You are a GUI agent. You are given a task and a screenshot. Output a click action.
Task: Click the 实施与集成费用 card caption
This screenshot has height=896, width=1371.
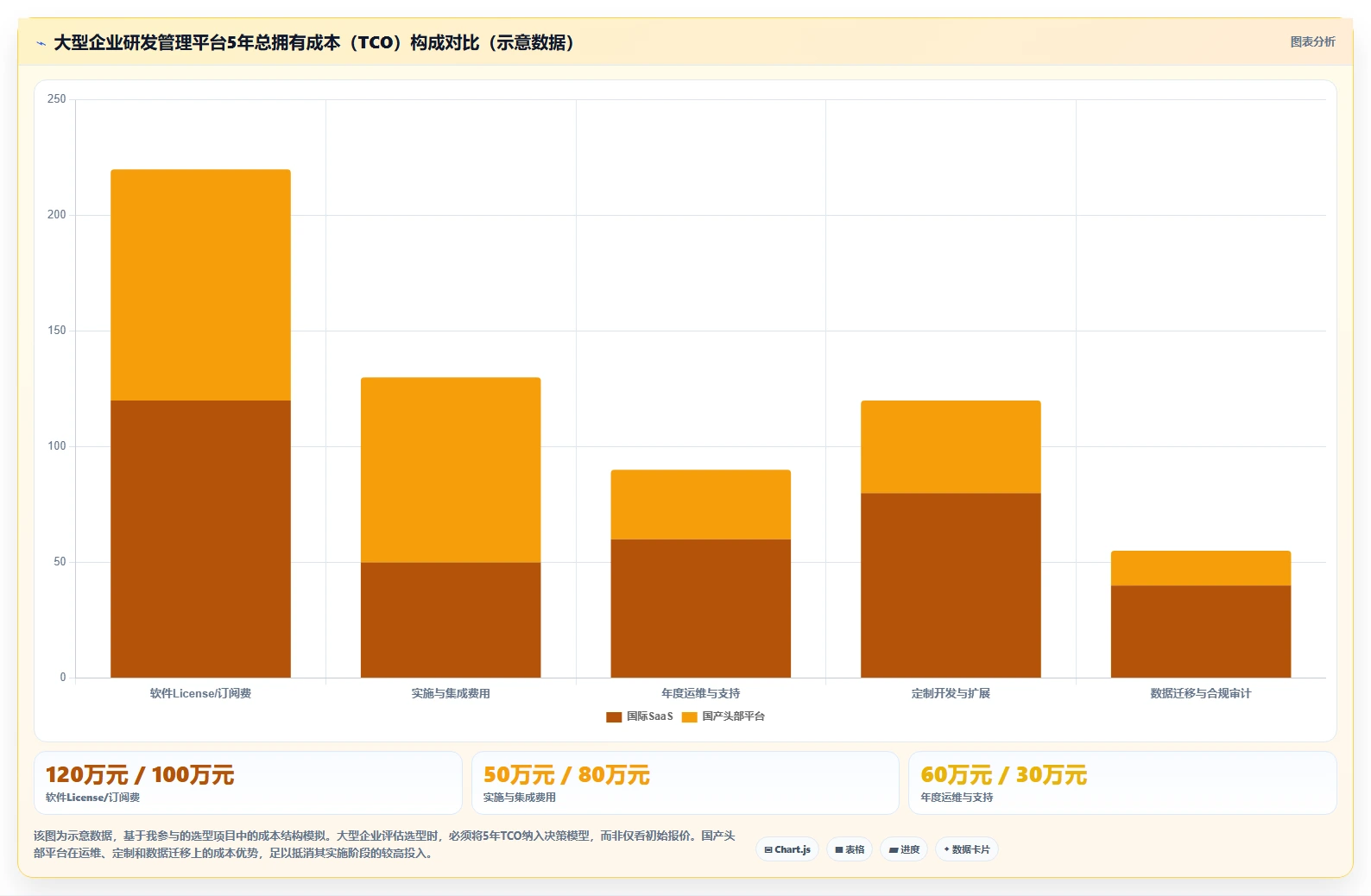(x=520, y=798)
